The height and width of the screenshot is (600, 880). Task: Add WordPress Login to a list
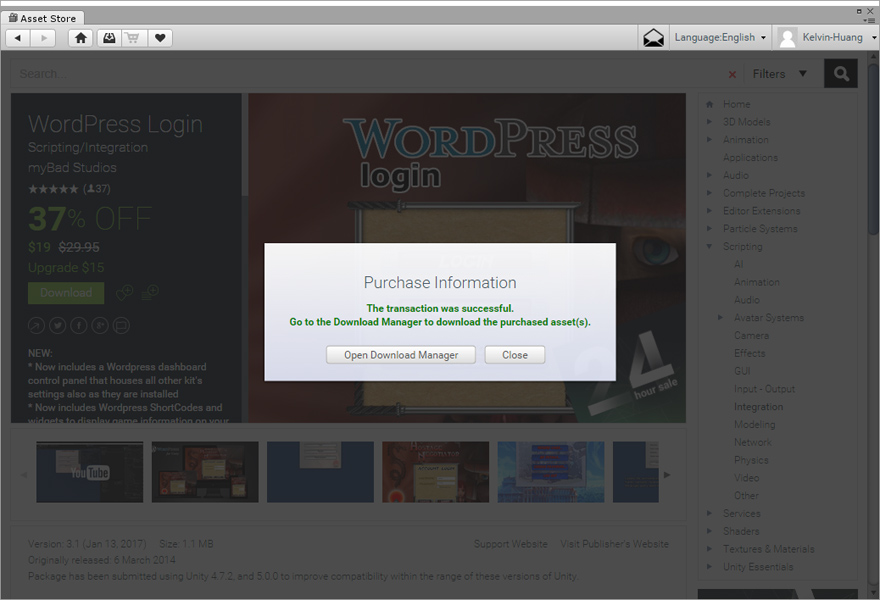pyautogui.click(x=150, y=292)
